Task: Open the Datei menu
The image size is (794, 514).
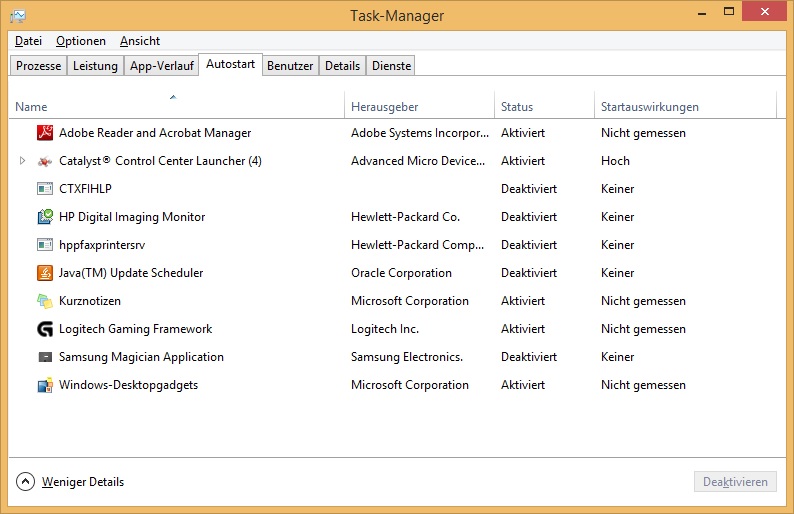Action: (x=28, y=41)
